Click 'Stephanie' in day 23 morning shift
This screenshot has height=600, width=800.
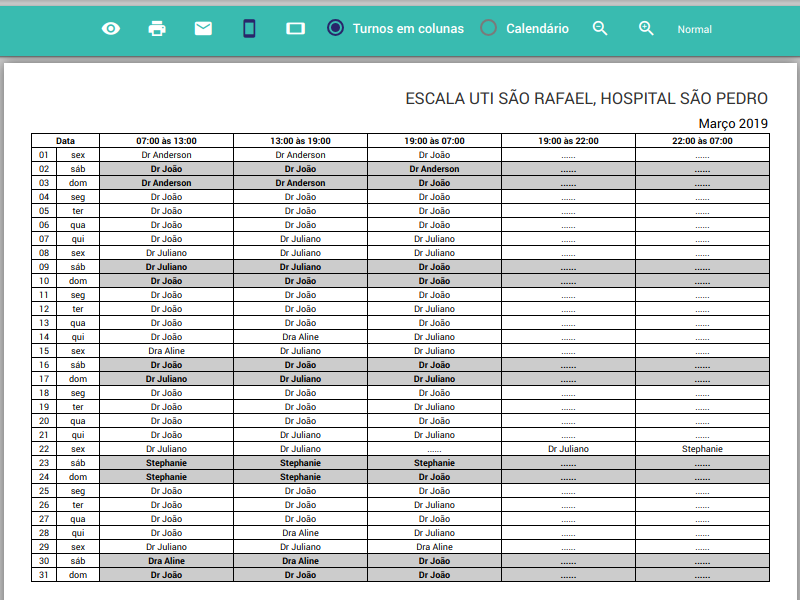click(x=166, y=463)
